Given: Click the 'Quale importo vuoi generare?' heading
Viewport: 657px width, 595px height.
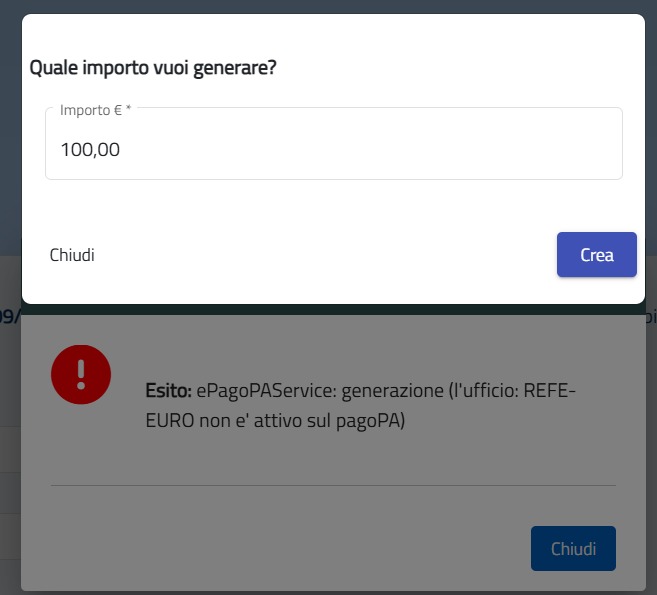Looking at the screenshot, I should tap(153, 67).
